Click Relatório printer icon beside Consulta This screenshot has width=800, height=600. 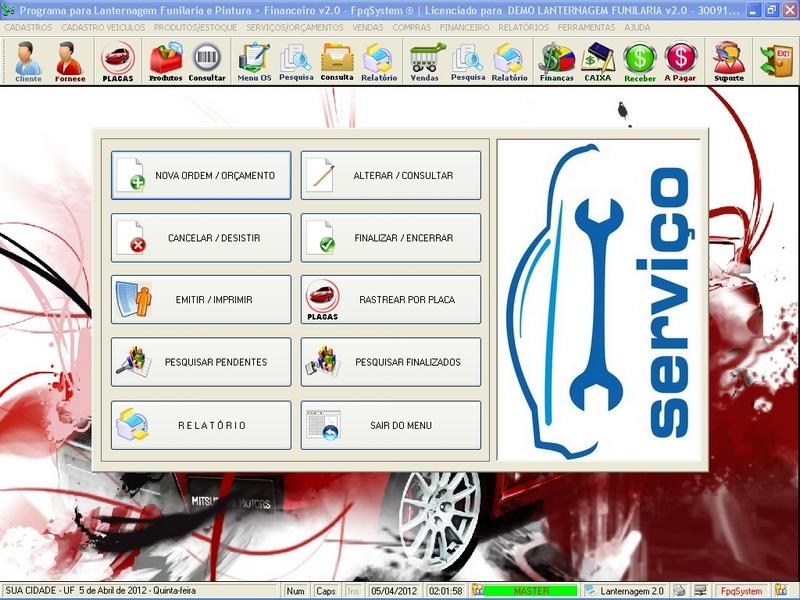tap(379, 61)
